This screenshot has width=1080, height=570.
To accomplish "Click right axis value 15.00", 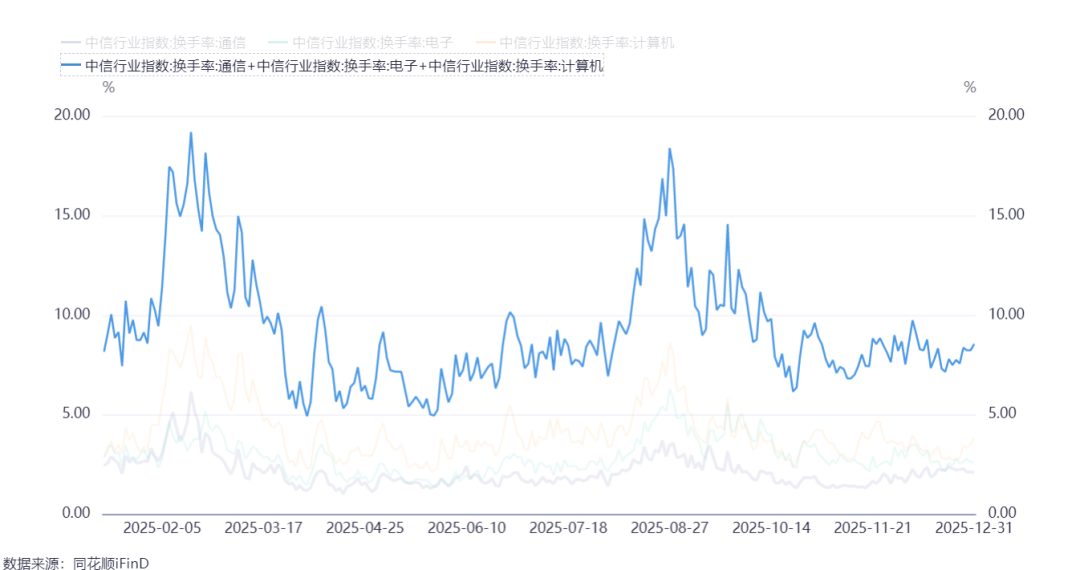I will point(1006,215).
